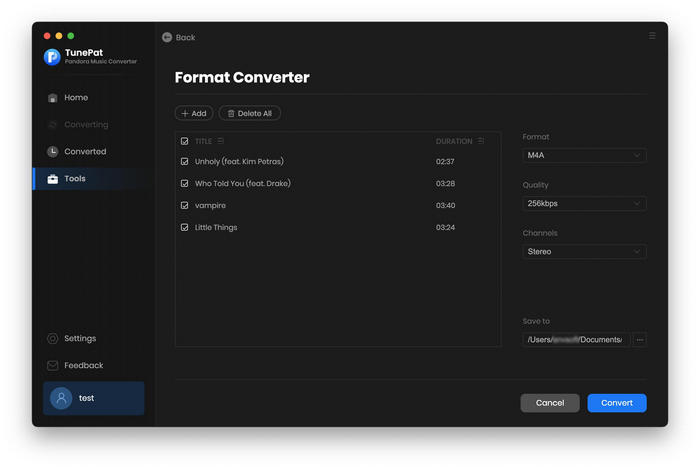The height and width of the screenshot is (469, 700).
Task: Click the TunePat logo icon
Action: click(x=52, y=57)
